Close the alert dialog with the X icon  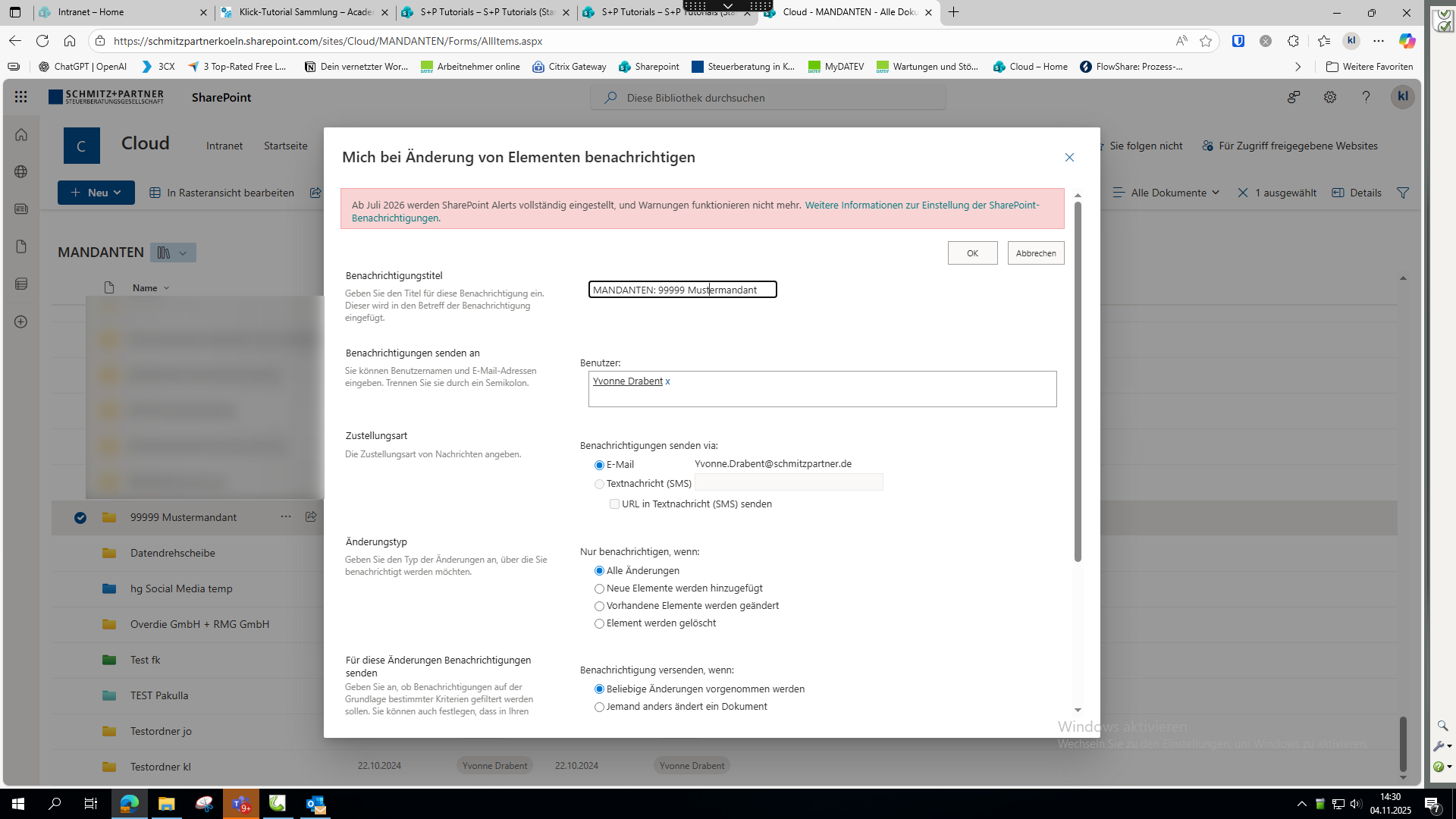(1069, 157)
